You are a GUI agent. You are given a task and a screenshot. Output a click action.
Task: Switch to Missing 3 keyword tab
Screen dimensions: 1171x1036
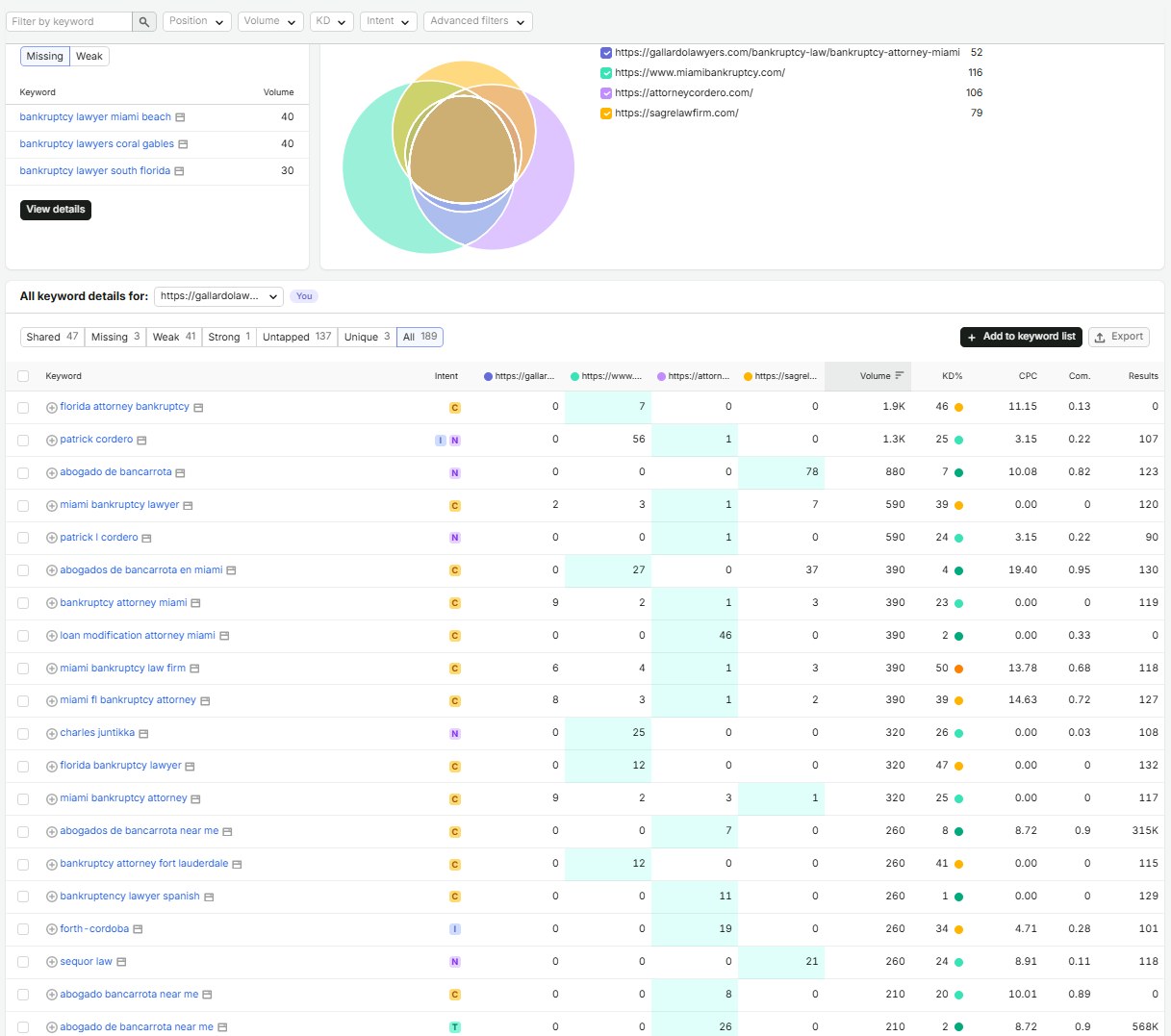[115, 337]
